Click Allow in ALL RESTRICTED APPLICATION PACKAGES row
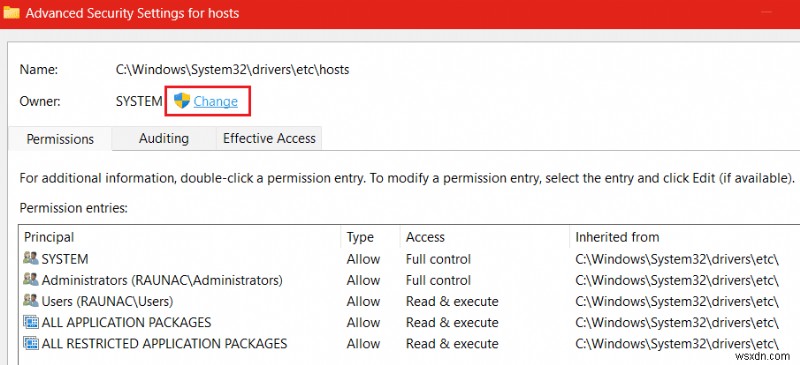Image resolution: width=800 pixels, height=365 pixels. (x=363, y=344)
